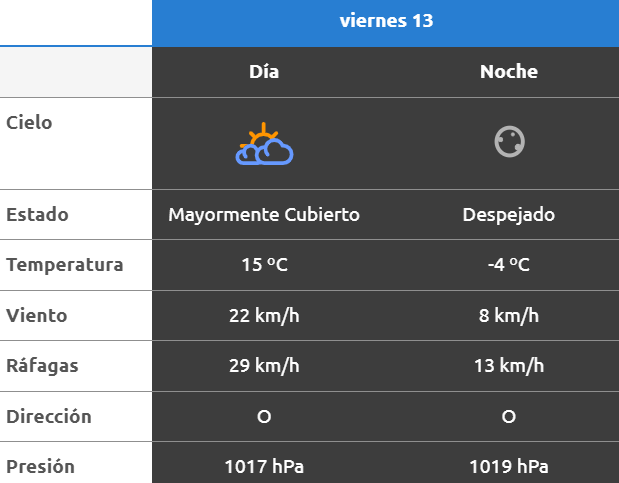Click the Presión row label
The height and width of the screenshot is (483, 619).
click(x=41, y=466)
